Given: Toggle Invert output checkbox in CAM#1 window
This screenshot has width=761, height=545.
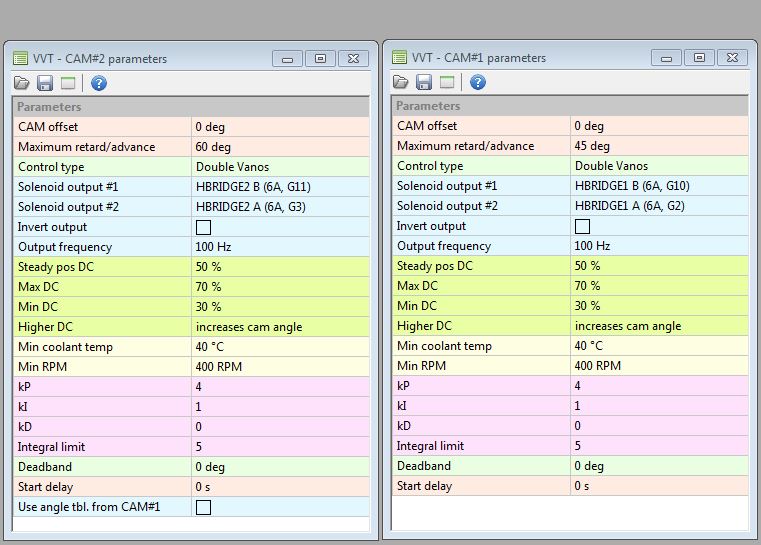Looking at the screenshot, I should (582, 226).
